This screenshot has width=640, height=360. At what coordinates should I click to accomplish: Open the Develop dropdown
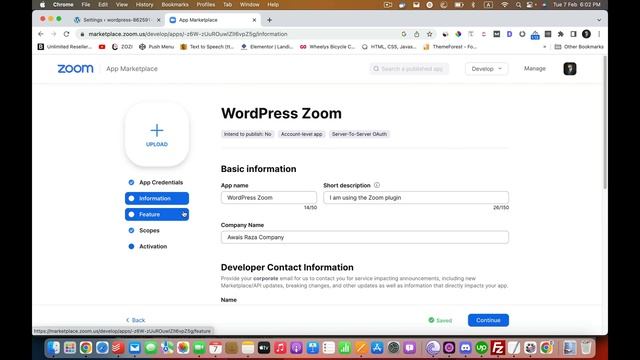487,69
